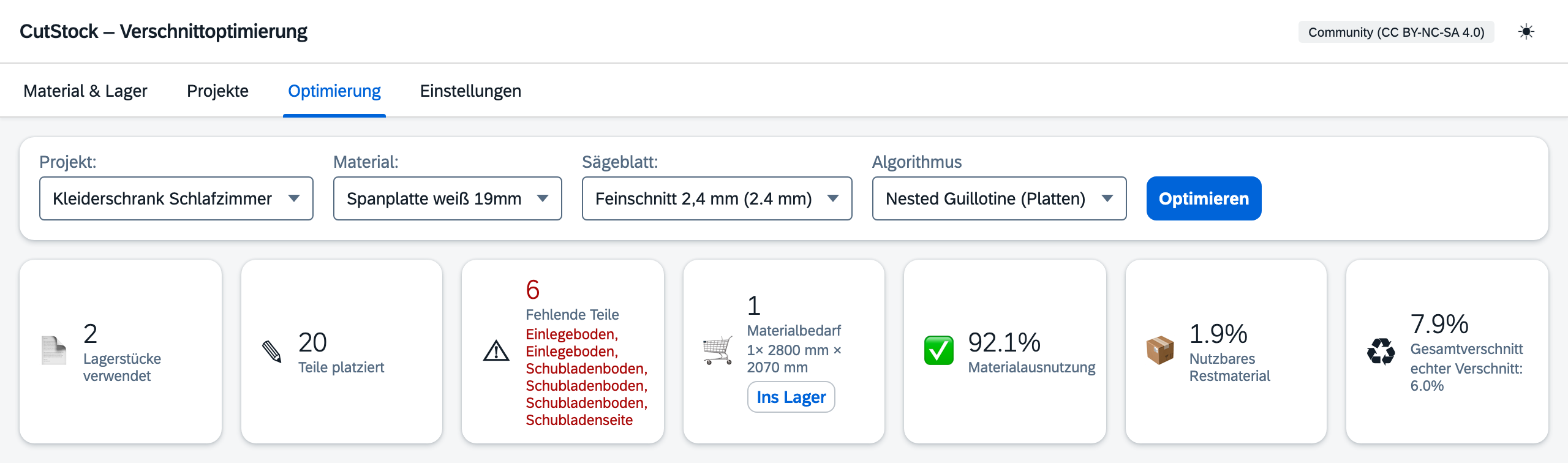Click the Community (CC BY-NC-SA 4.0) license badge
Image resolution: width=1568 pixels, height=463 pixels.
pyautogui.click(x=1396, y=32)
